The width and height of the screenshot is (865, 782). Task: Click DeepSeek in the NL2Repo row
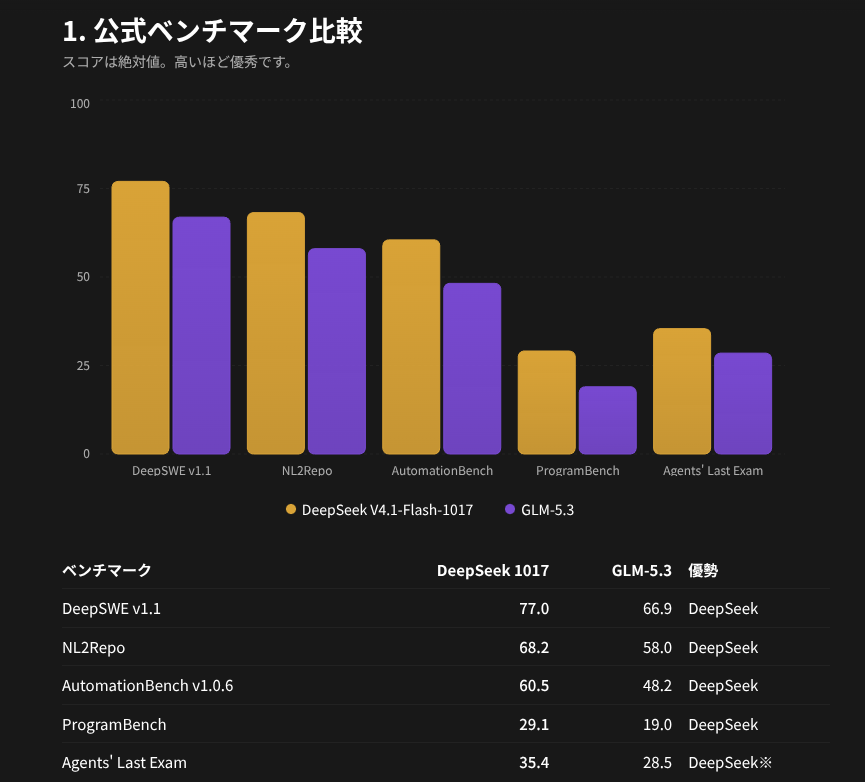click(723, 647)
